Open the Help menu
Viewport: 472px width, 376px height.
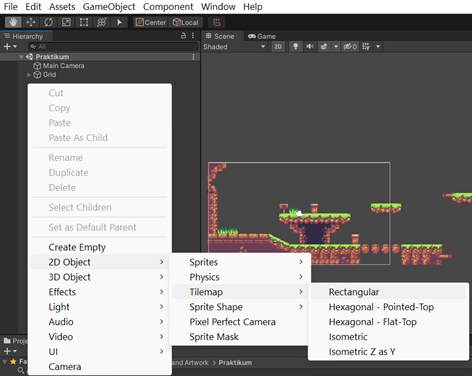[x=253, y=7]
